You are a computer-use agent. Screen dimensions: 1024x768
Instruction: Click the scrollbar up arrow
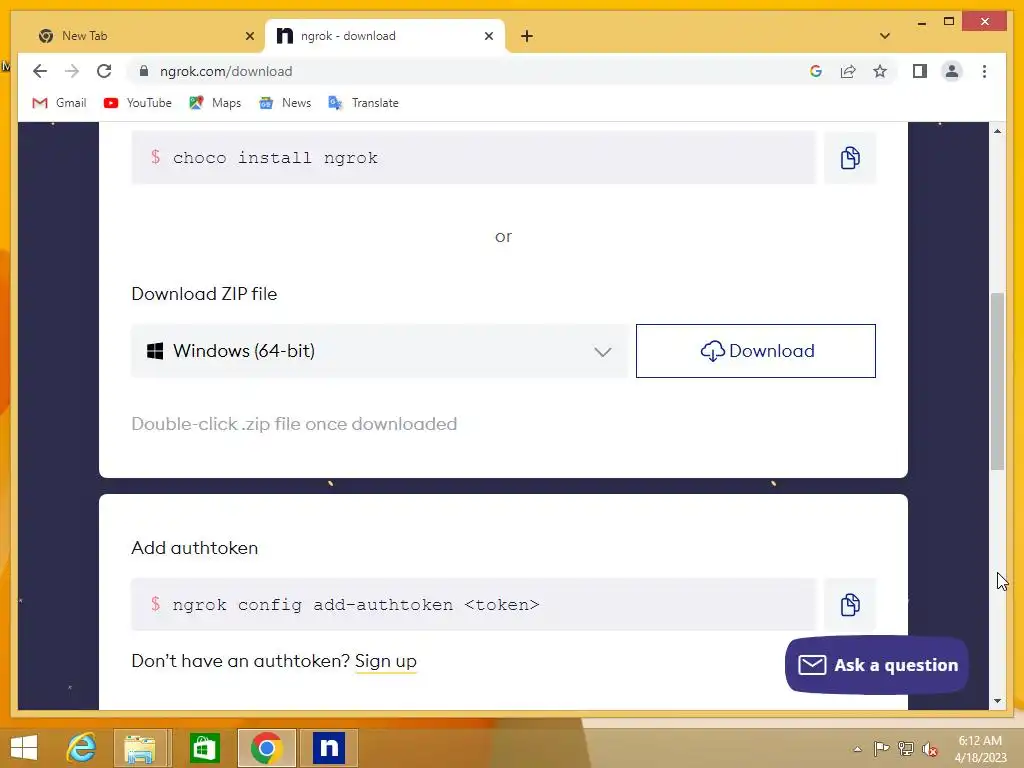click(x=997, y=131)
